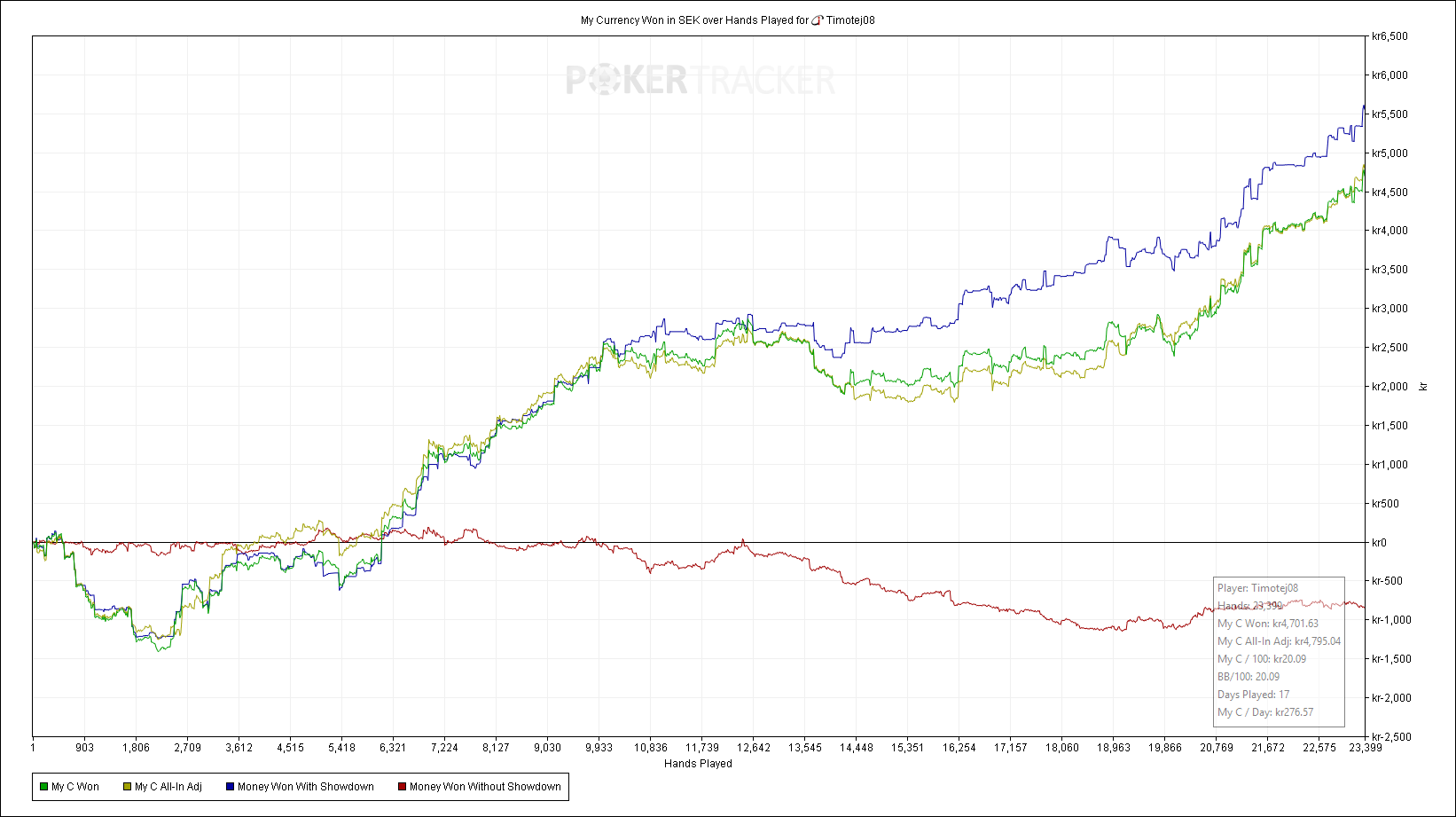Click the yellow My C All-In Adj swatch
Screen dimensions: 1456x817
pos(127,787)
